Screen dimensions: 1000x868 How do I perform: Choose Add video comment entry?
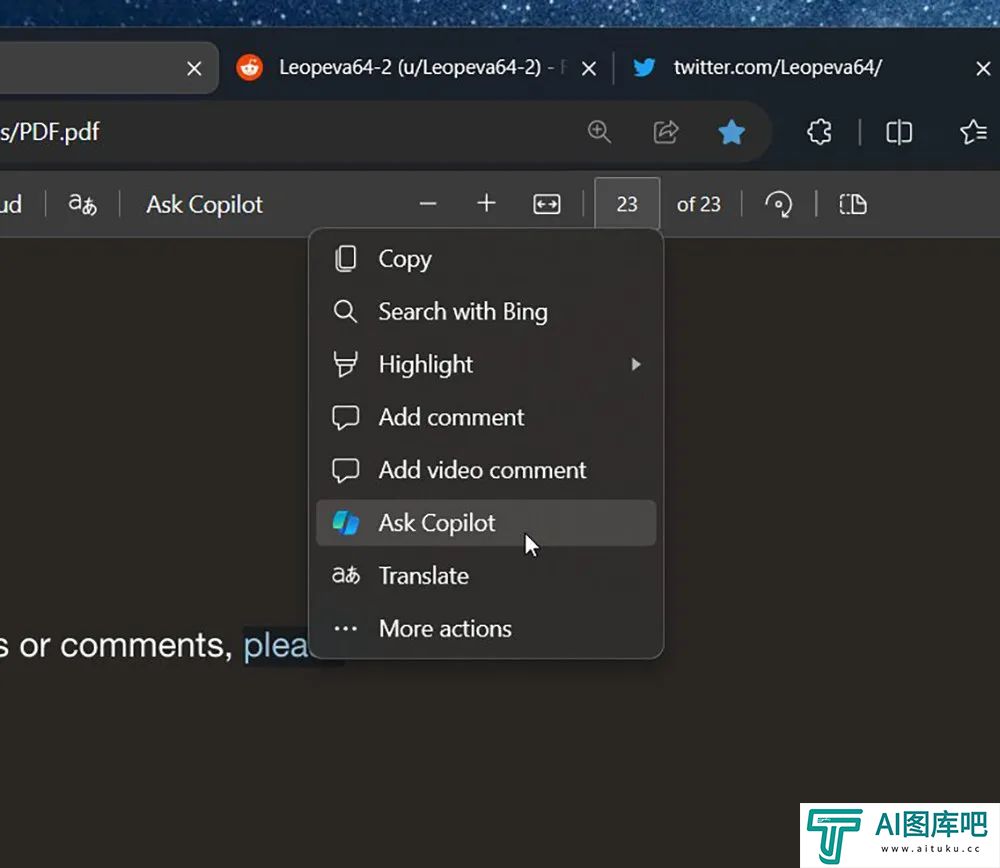point(486,471)
